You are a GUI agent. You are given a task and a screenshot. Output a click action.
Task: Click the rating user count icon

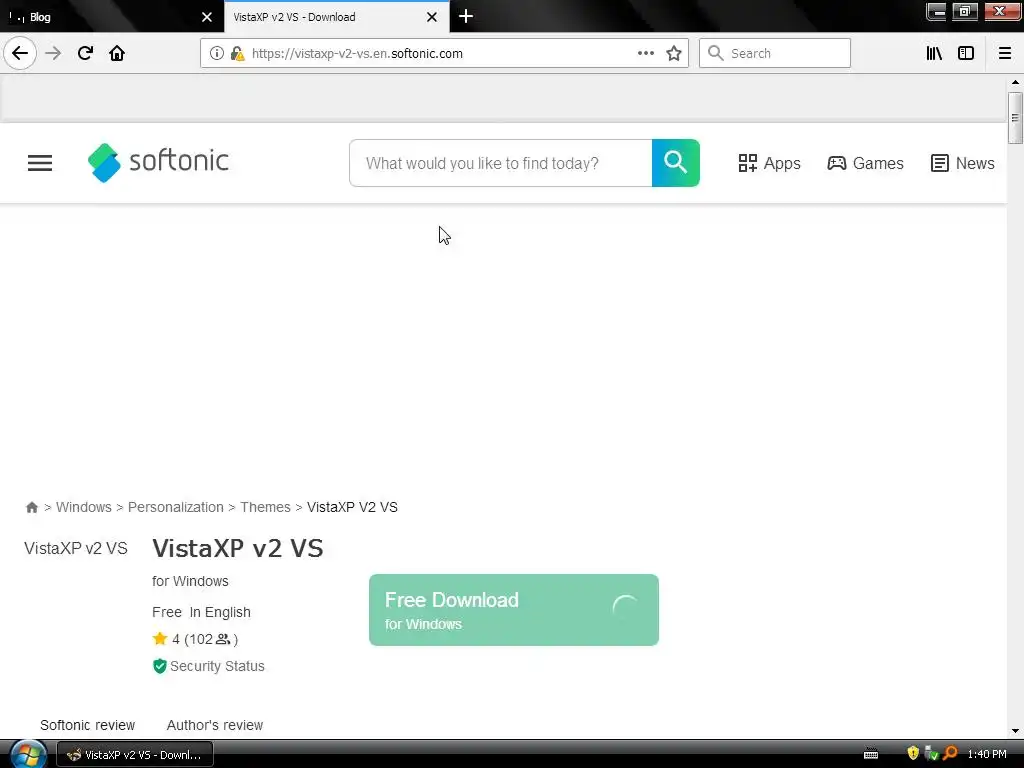click(223, 639)
